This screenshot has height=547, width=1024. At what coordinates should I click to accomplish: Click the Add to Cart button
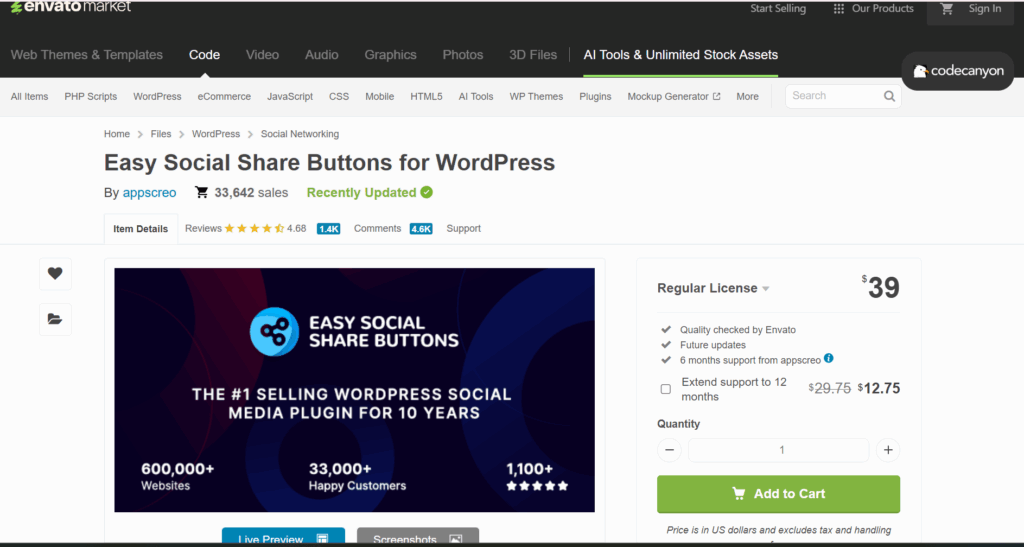(778, 494)
